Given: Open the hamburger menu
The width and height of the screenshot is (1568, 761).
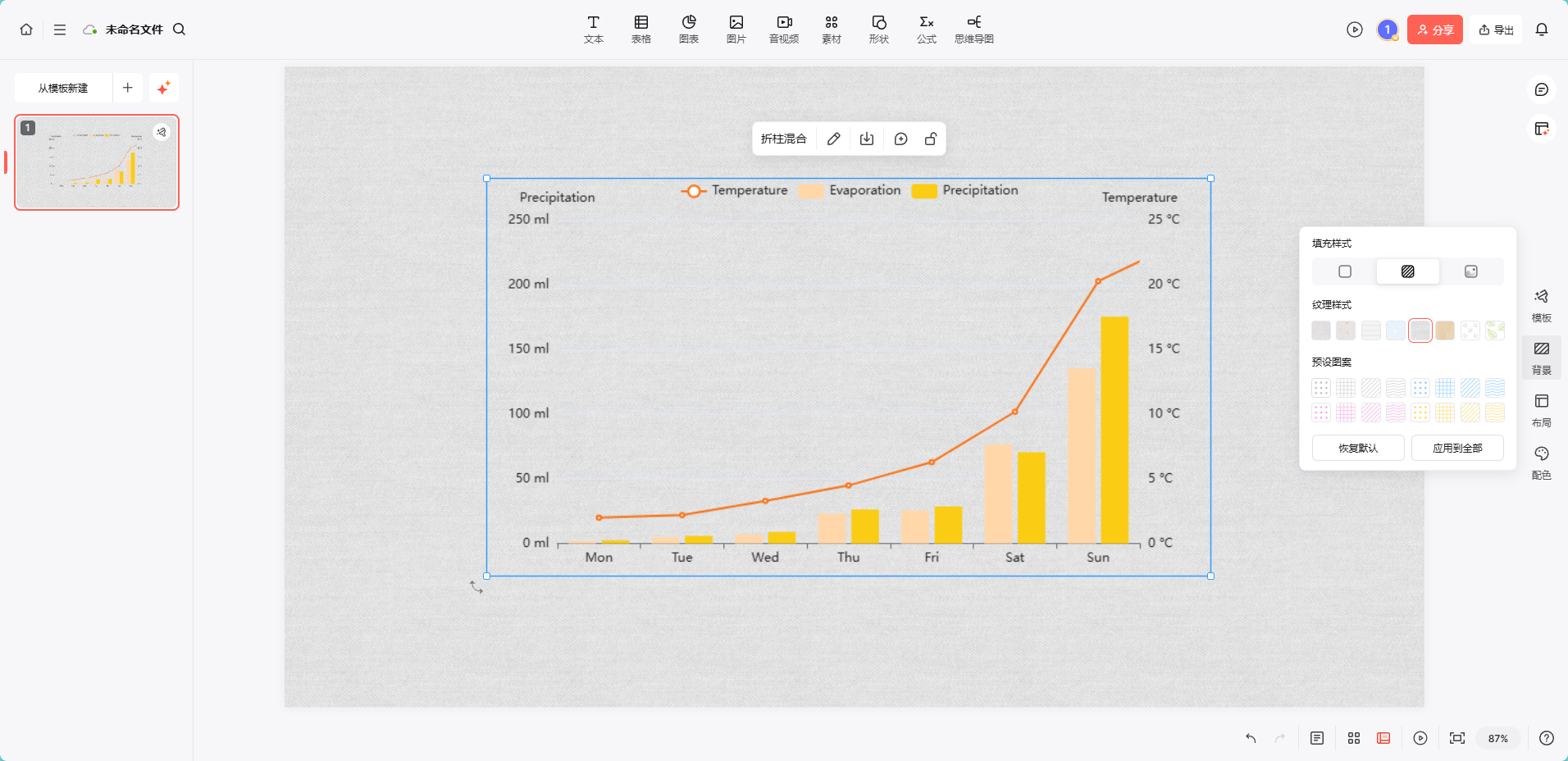Looking at the screenshot, I should 60,30.
